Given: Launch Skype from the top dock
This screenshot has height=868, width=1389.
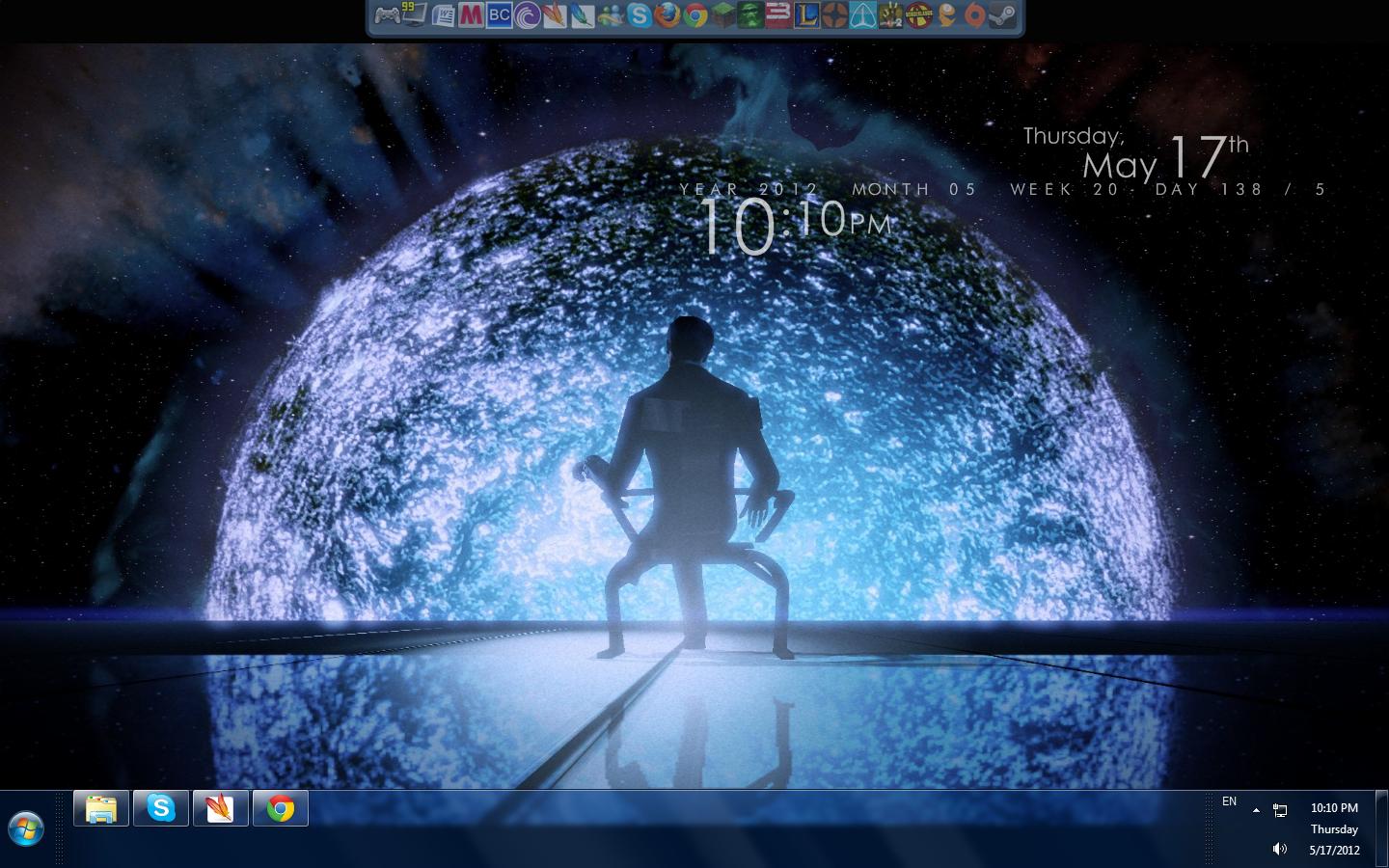Looking at the screenshot, I should coord(639,15).
